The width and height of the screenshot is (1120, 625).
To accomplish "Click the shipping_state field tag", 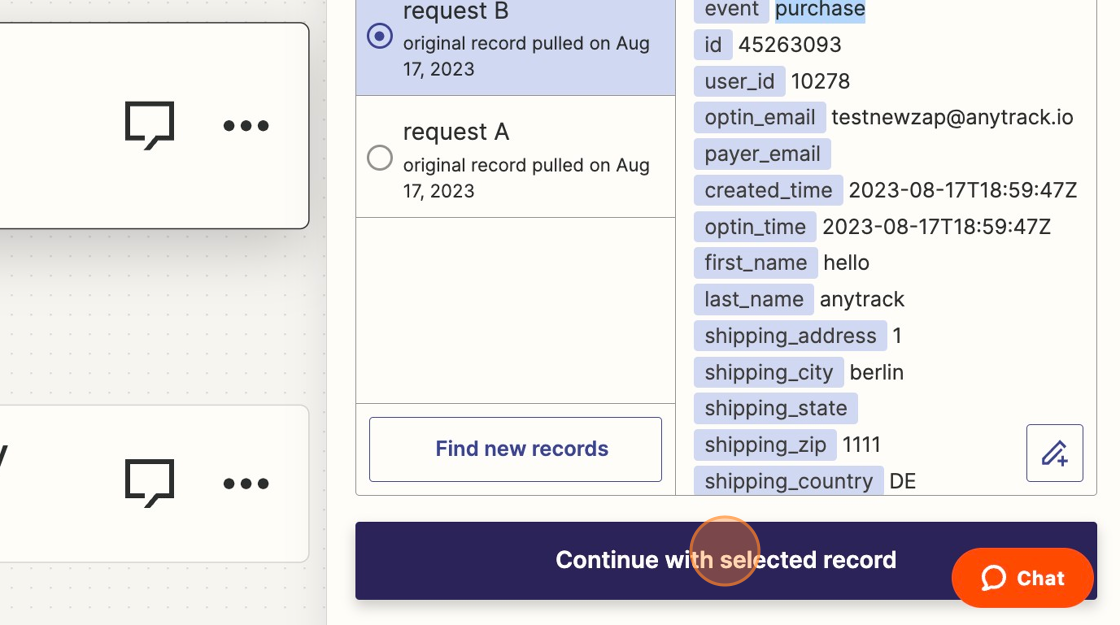I will 776,408.
